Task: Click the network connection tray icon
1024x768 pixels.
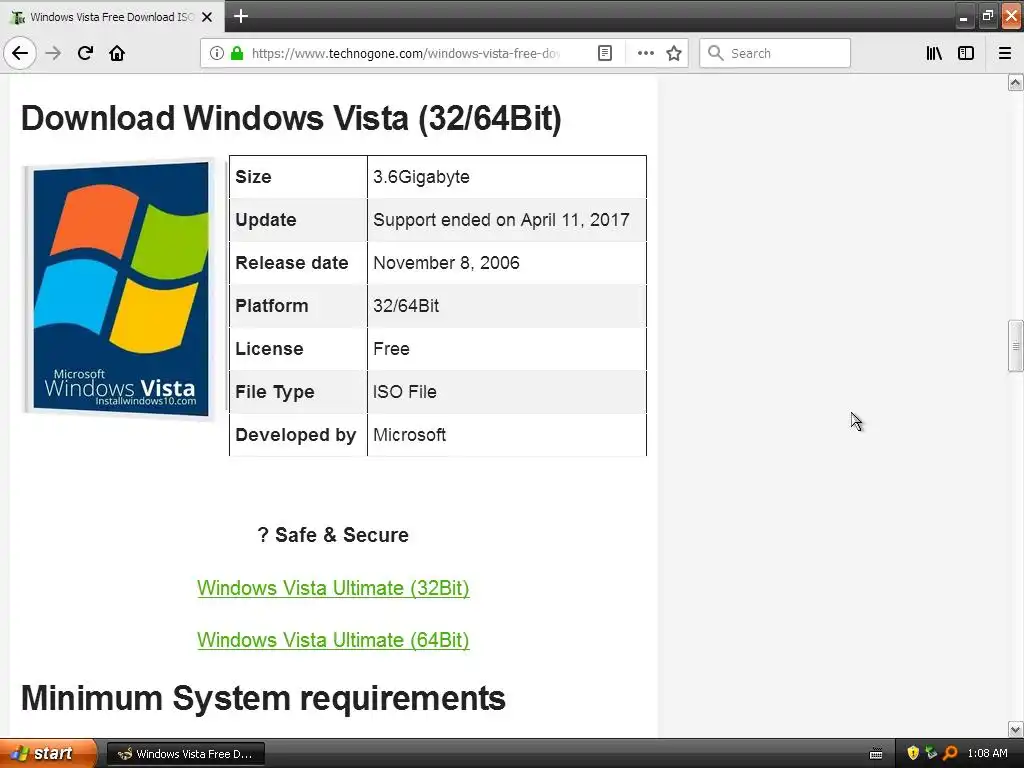Action: 931,754
